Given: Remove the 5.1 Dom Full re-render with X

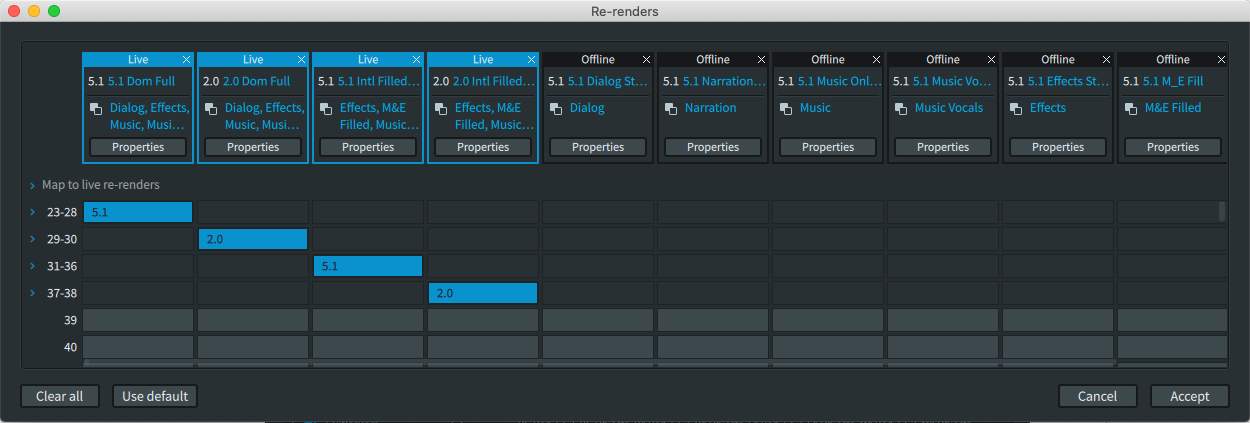Looking at the screenshot, I should (x=186, y=60).
